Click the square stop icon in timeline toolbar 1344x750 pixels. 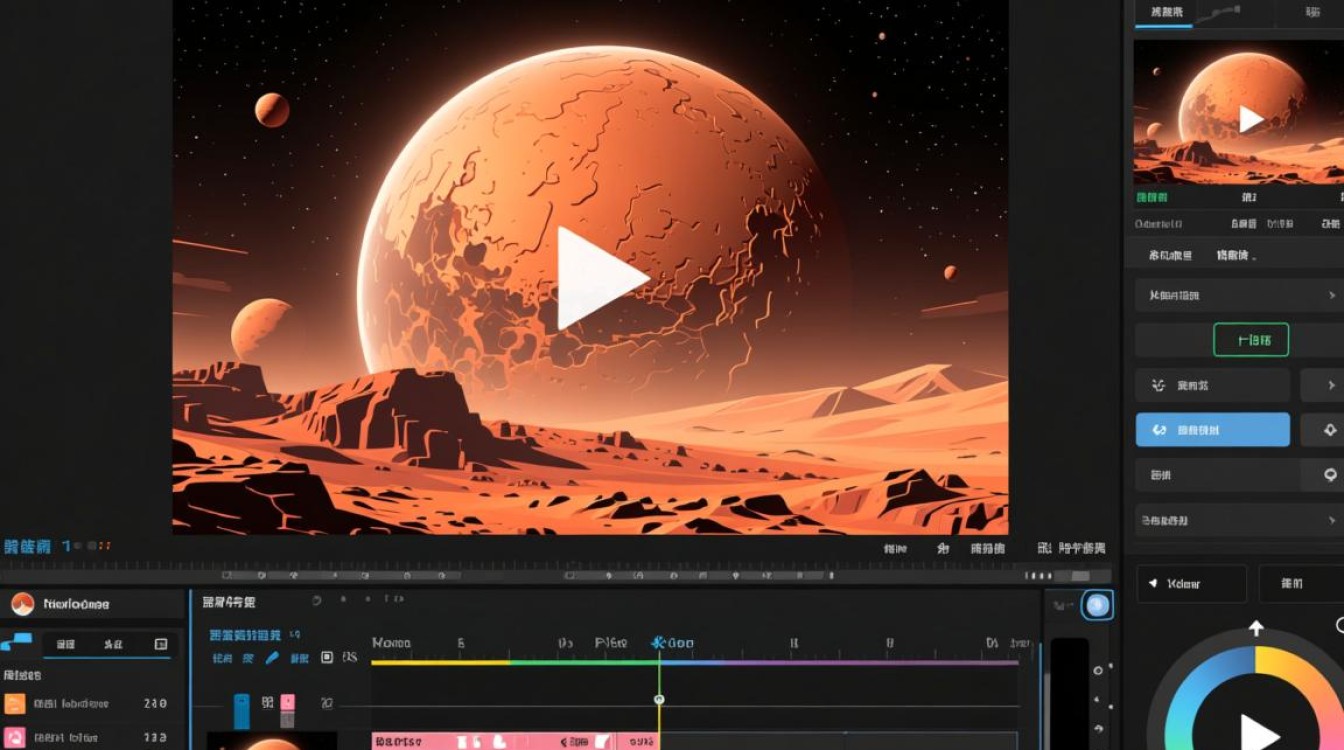pyautogui.click(x=326, y=658)
